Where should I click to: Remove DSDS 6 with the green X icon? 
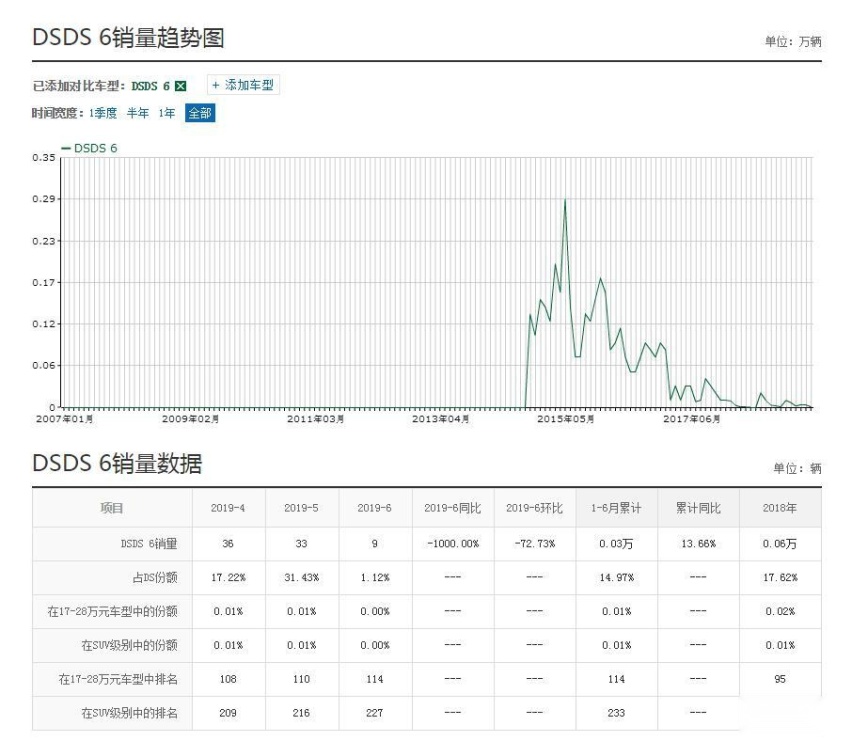click(x=181, y=86)
